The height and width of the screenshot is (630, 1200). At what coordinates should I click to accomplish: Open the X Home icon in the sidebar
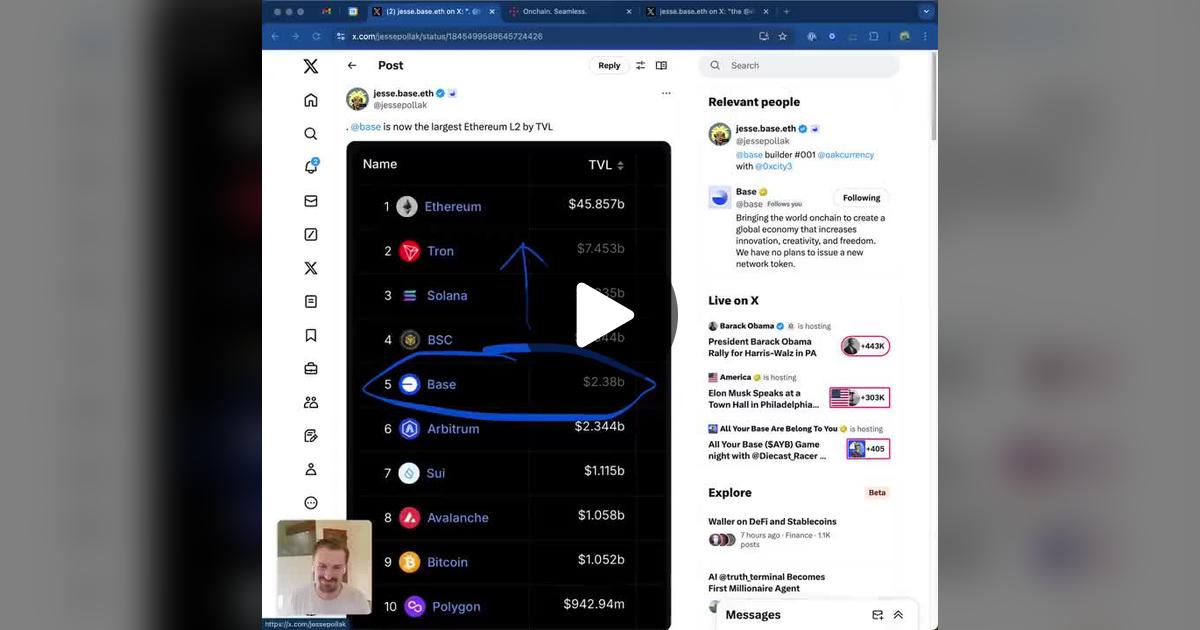coord(311,100)
